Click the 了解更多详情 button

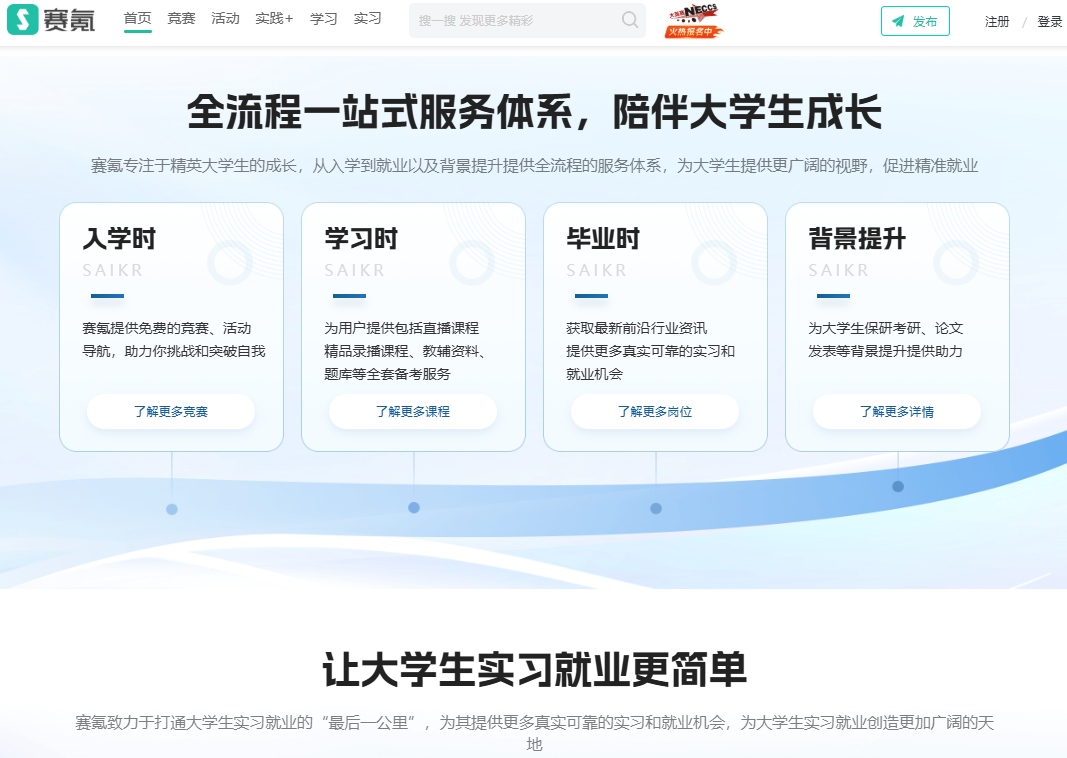click(897, 412)
